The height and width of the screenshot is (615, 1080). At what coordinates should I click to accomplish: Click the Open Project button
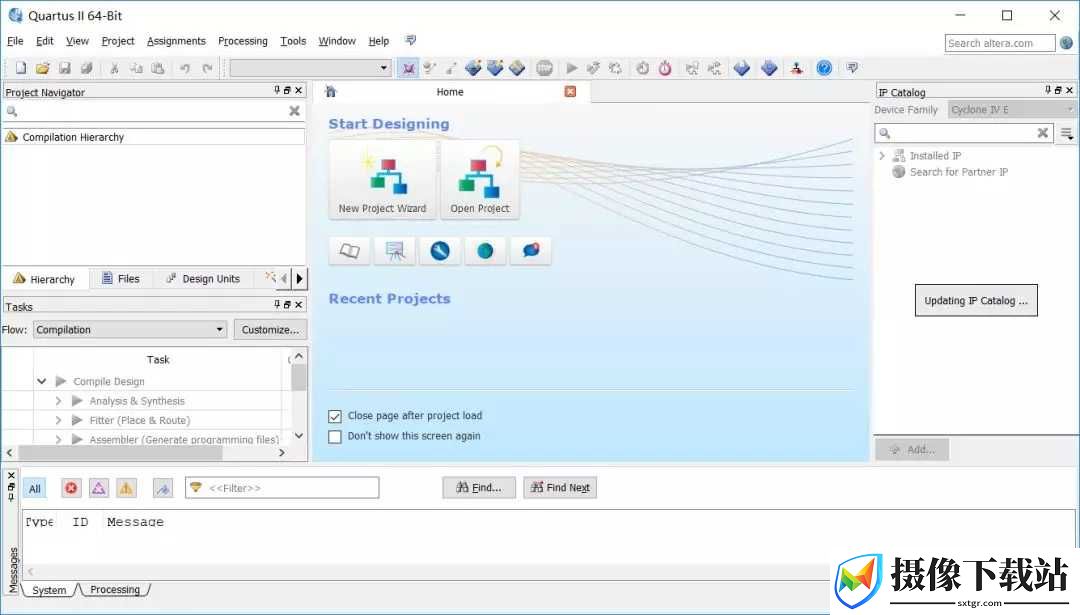[x=480, y=180]
